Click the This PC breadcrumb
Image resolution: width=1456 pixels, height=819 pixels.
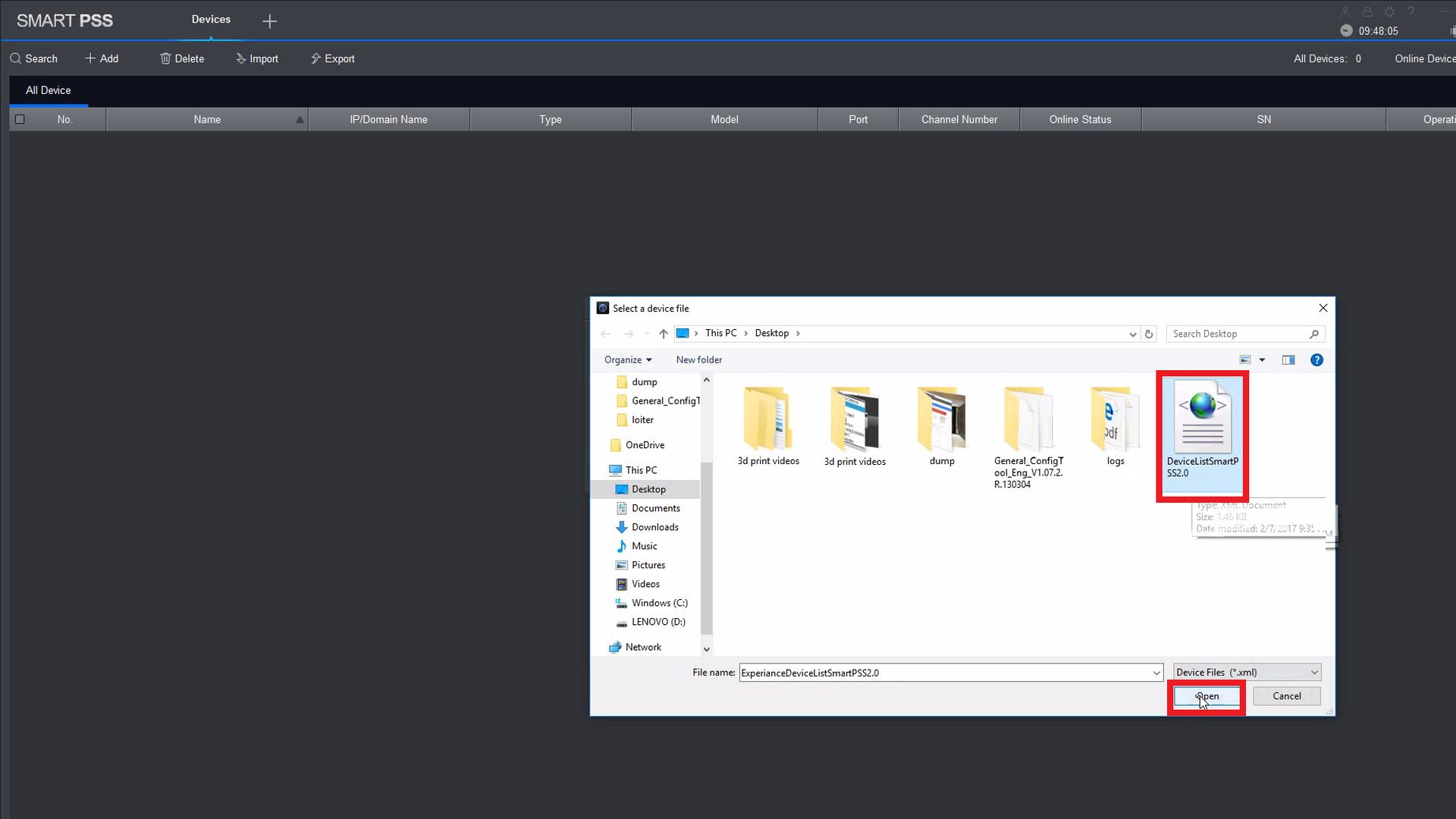pos(720,333)
